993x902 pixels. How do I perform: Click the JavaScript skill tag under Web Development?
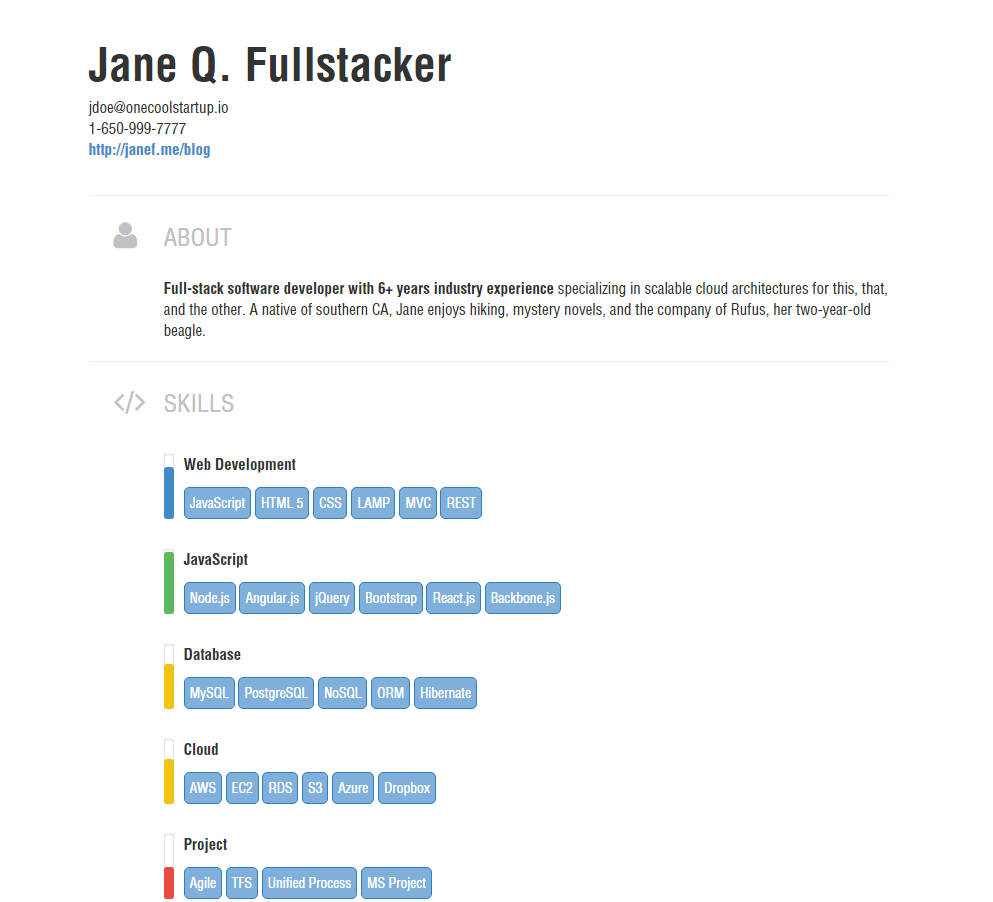click(217, 503)
